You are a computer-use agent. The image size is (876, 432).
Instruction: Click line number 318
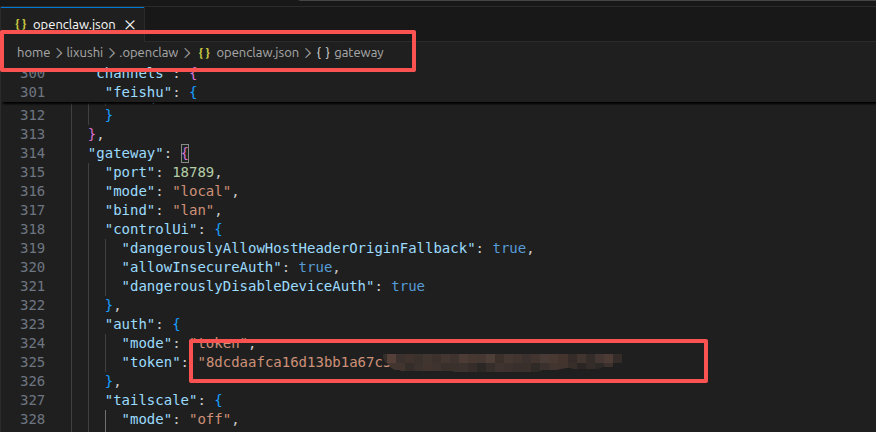[32, 229]
